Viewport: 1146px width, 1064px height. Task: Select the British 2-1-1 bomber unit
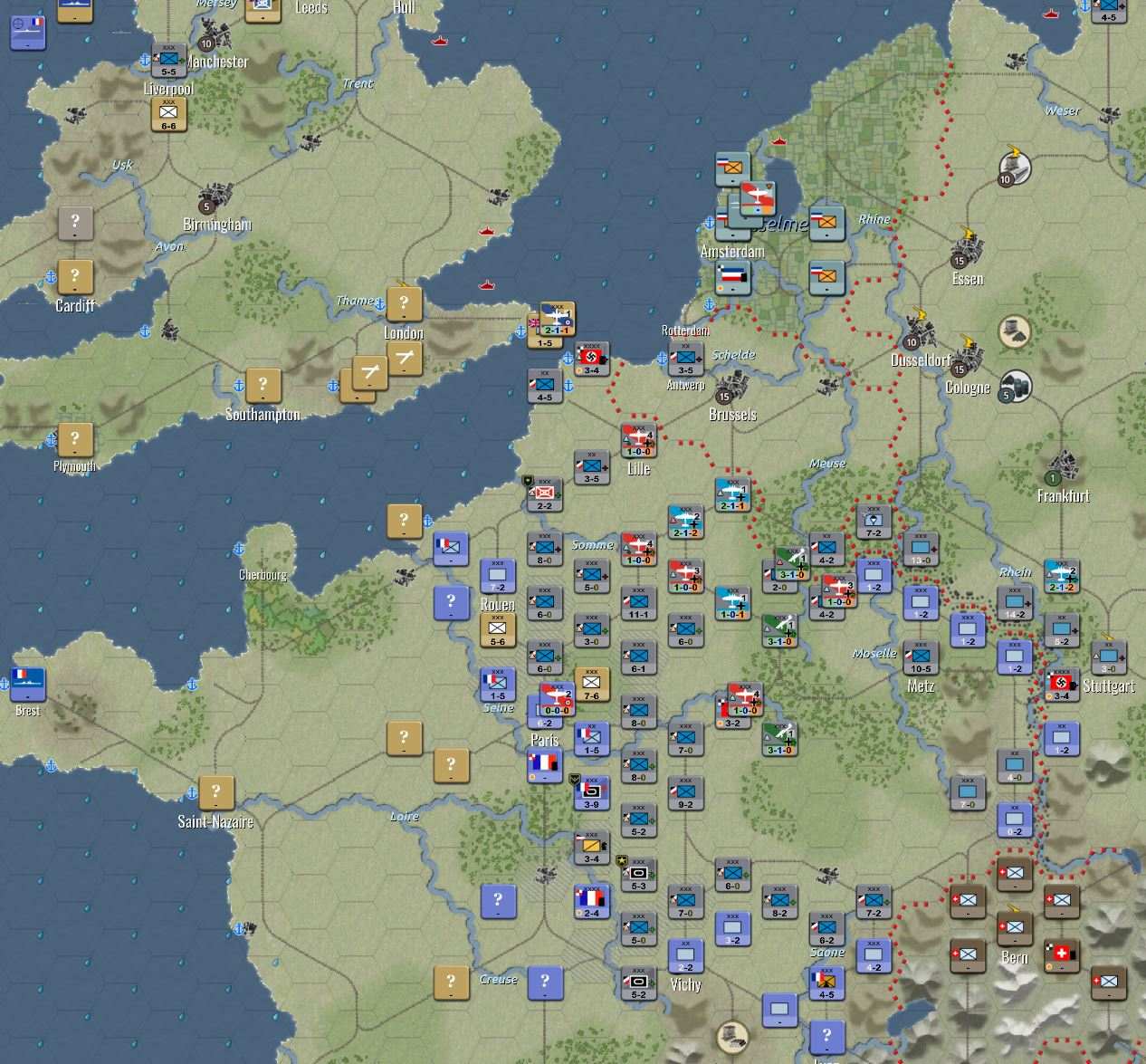tap(557, 320)
